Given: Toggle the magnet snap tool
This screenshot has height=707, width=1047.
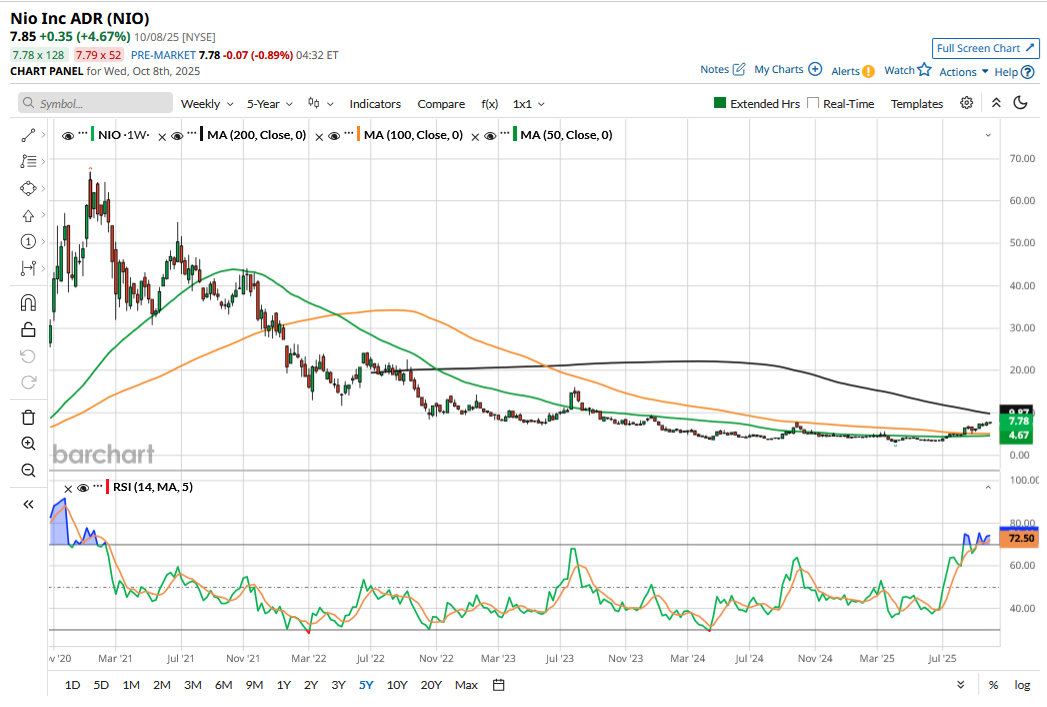Looking at the screenshot, I should click(x=28, y=303).
